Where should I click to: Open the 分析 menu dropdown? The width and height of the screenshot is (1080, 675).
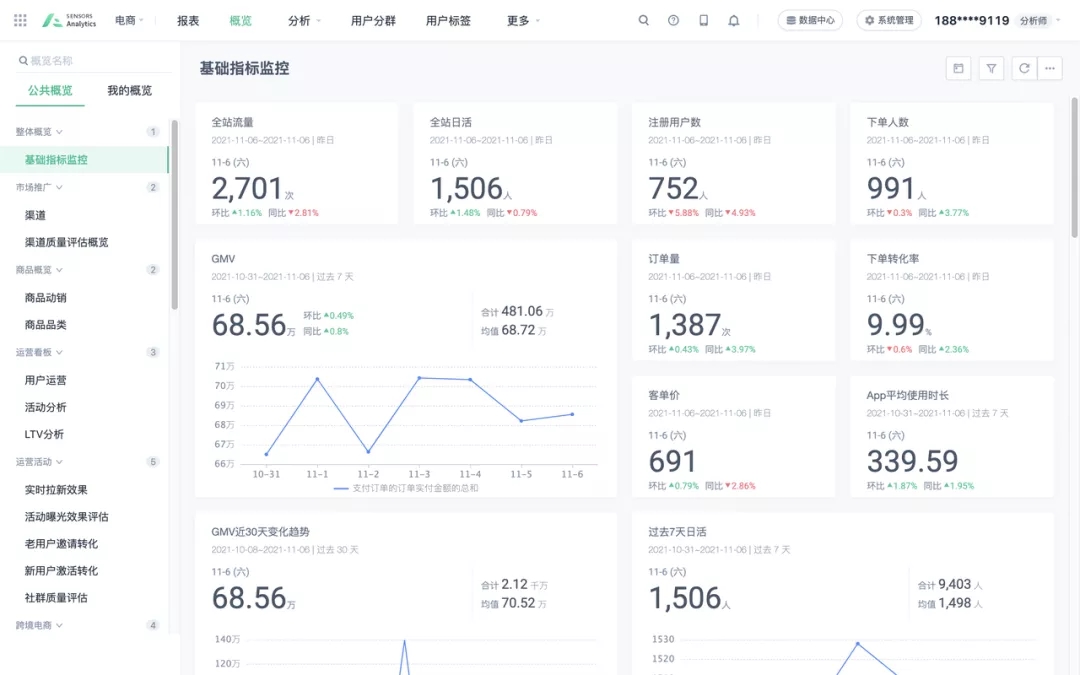pyautogui.click(x=304, y=21)
